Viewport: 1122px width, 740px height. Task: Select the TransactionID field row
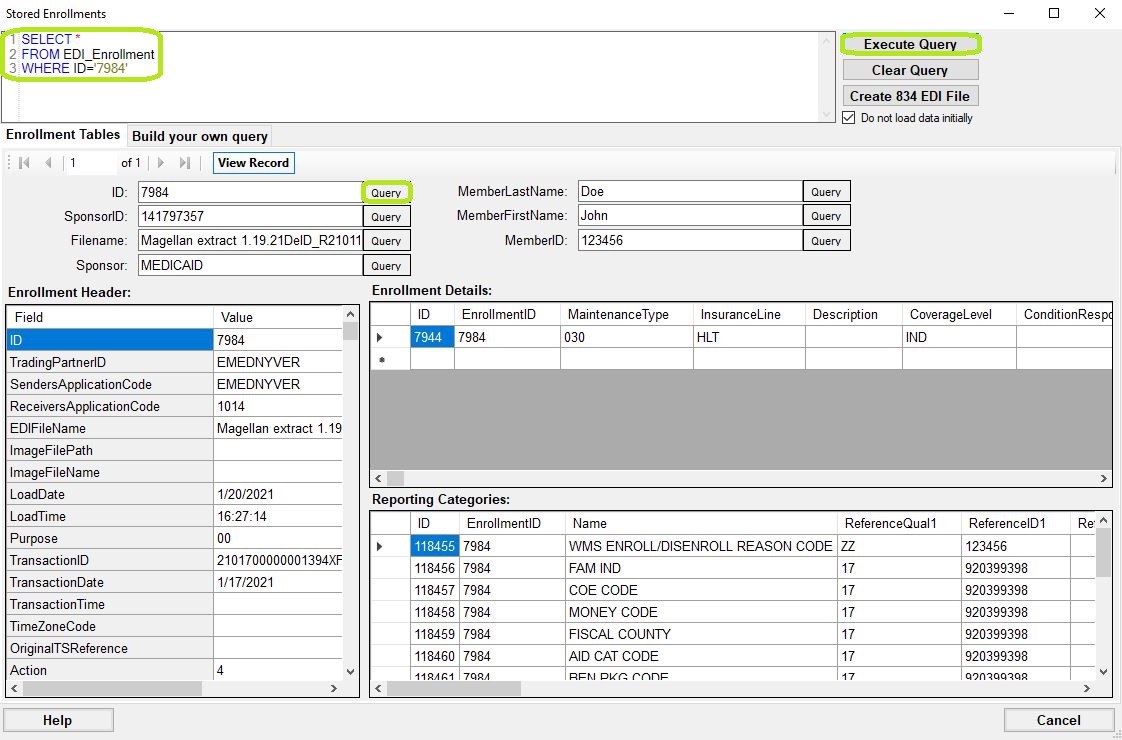pos(174,560)
